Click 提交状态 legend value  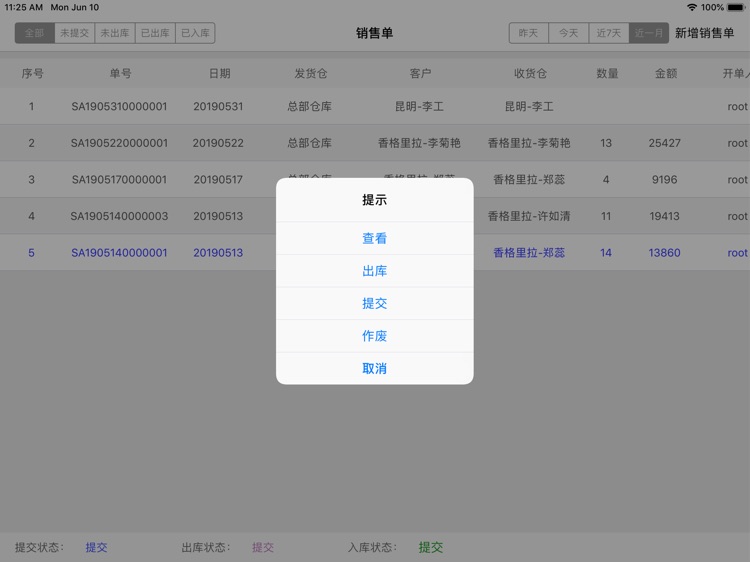(96, 547)
